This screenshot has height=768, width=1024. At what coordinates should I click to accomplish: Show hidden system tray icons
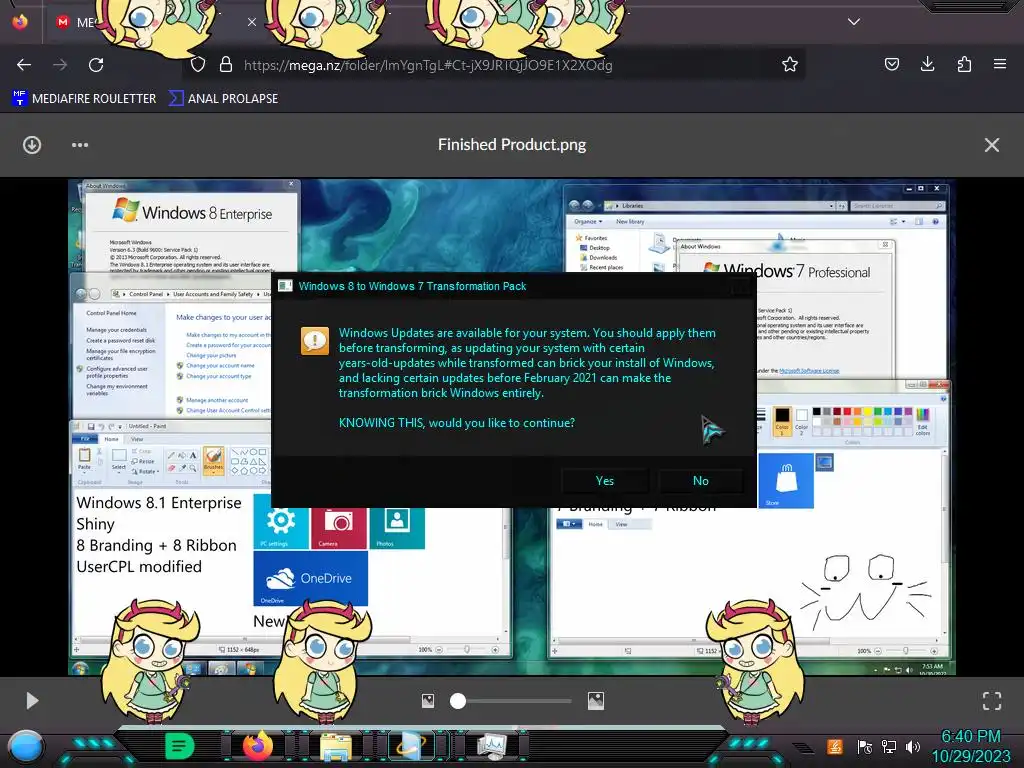(x=803, y=748)
